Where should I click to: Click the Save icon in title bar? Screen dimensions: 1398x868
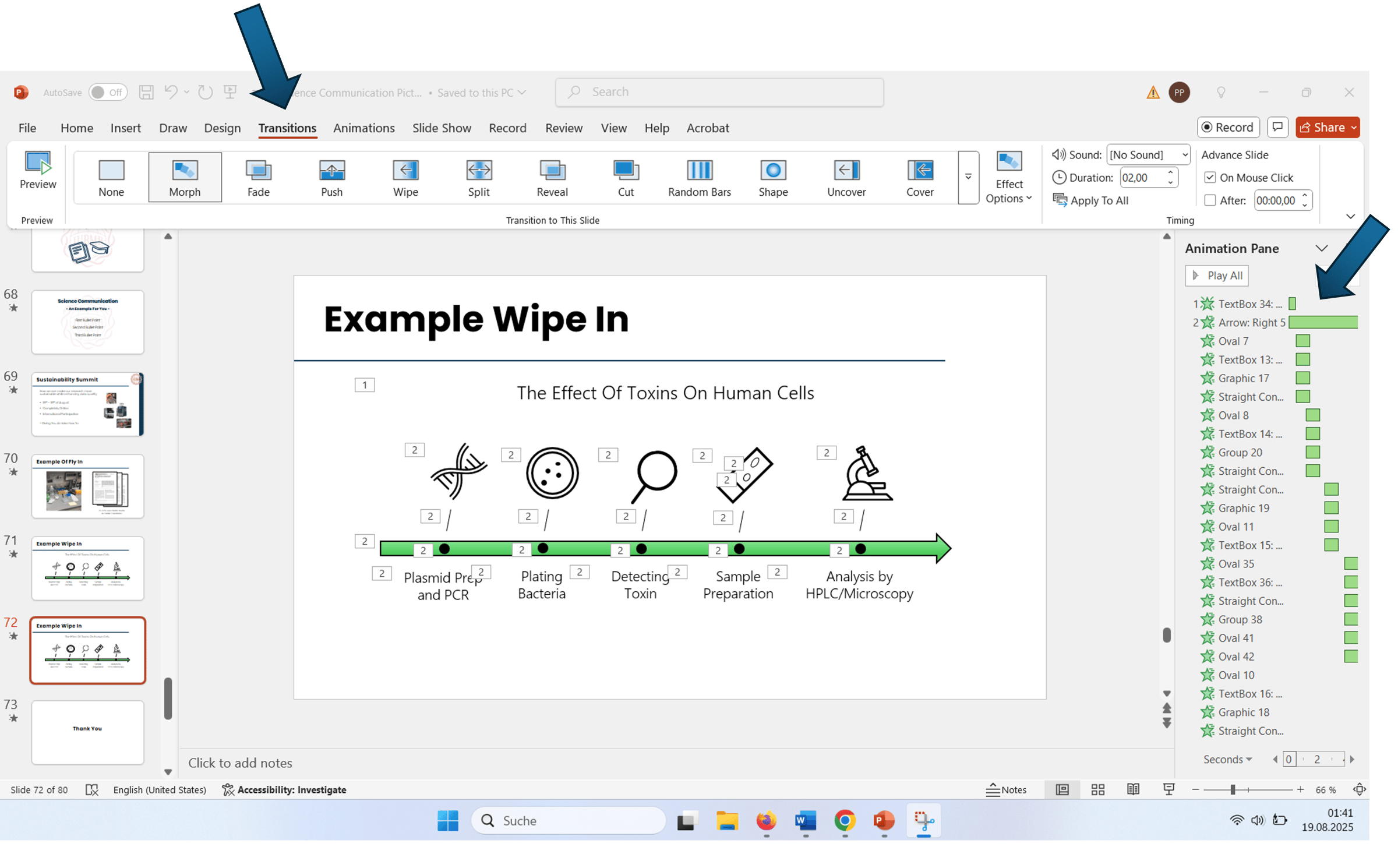(146, 92)
